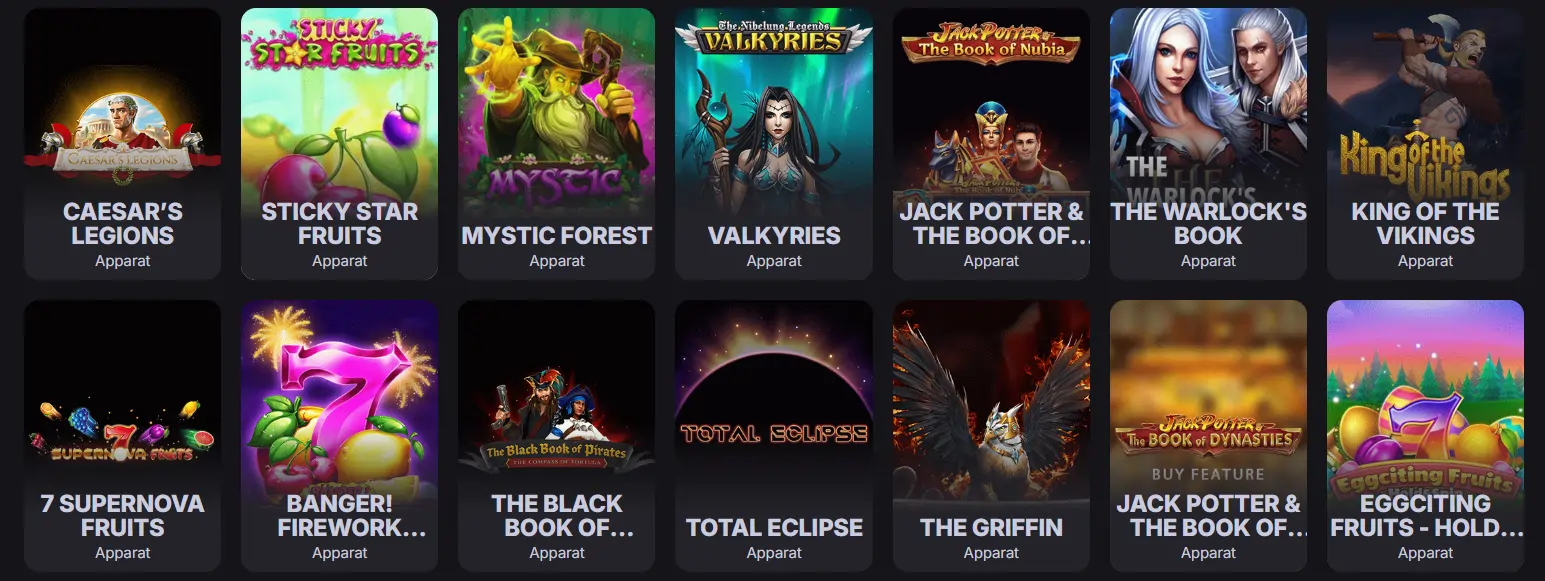1545x581 pixels.
Task: Launch Eggciting Fruits Hold game
Action: coord(1425,436)
